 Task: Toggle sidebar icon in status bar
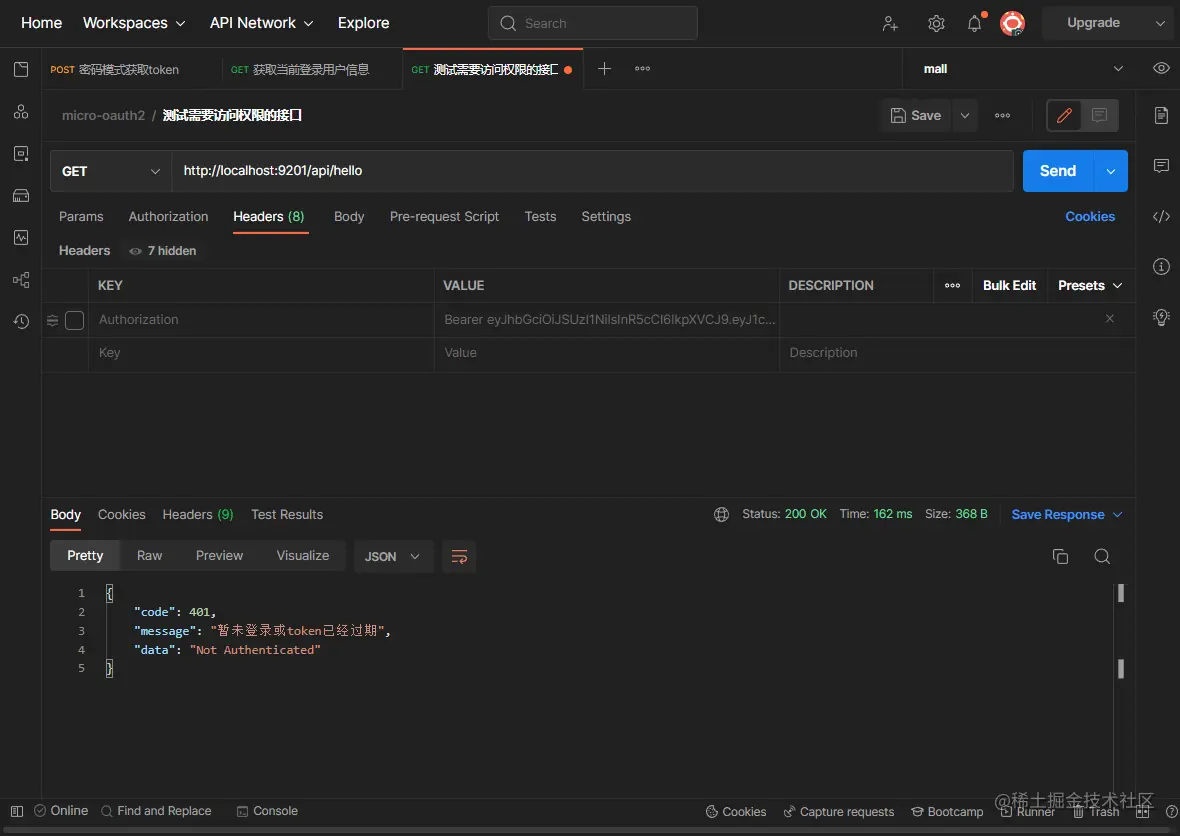17,811
